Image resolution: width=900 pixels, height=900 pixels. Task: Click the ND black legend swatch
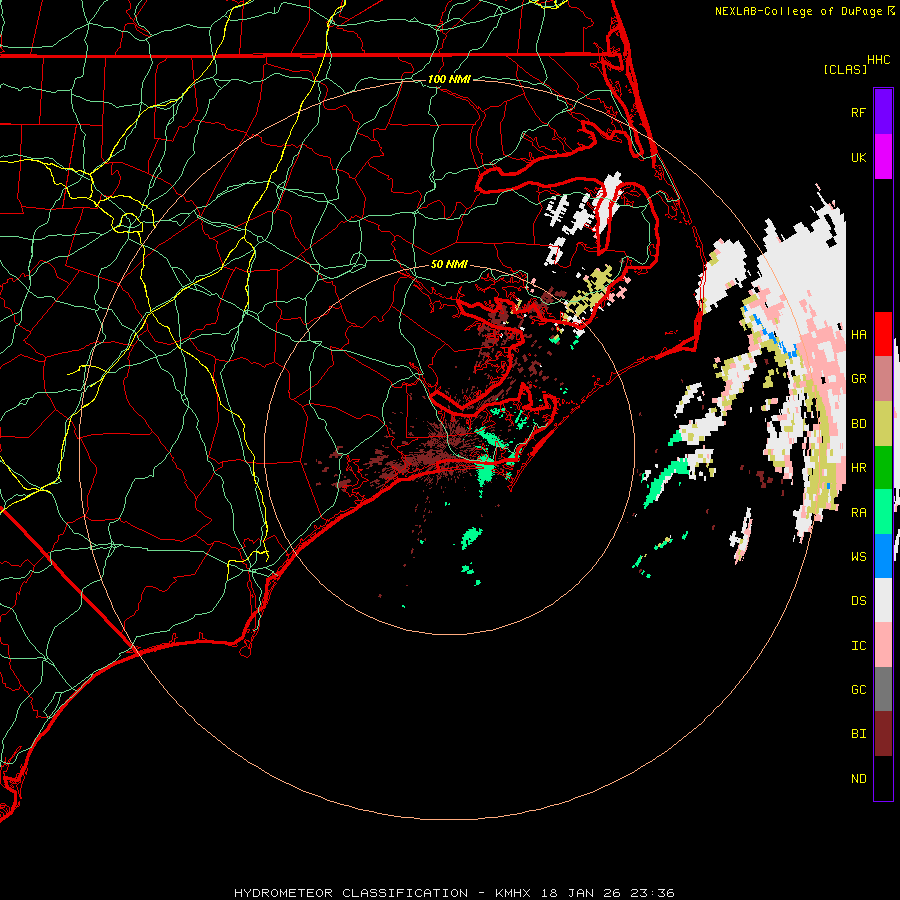click(x=883, y=778)
